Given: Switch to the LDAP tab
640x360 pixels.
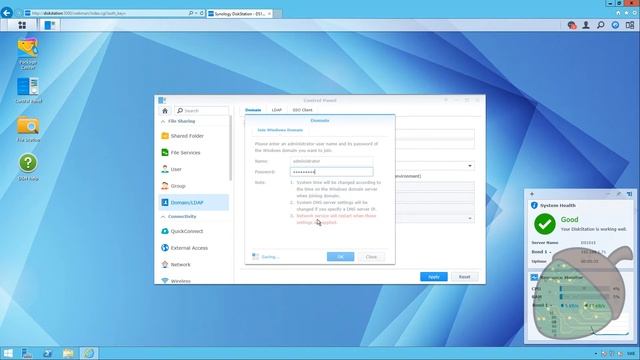Looking at the screenshot, I should pyautogui.click(x=277, y=110).
